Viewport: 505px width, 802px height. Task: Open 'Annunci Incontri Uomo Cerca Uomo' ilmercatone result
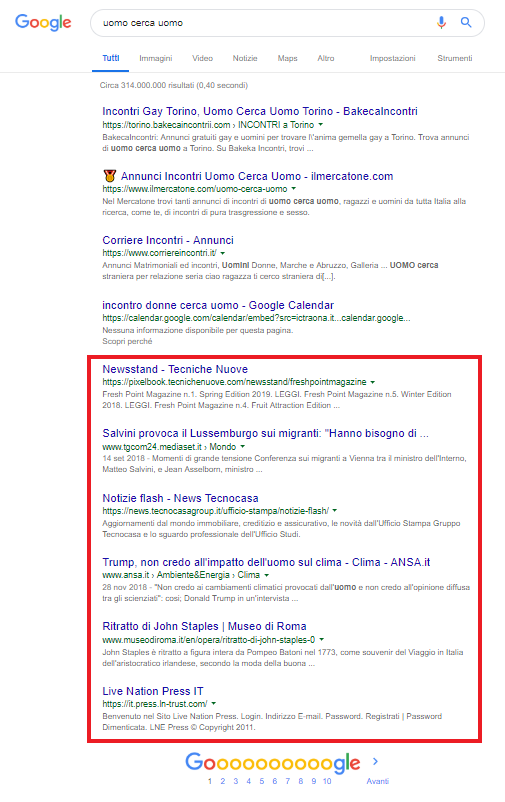coord(257,176)
